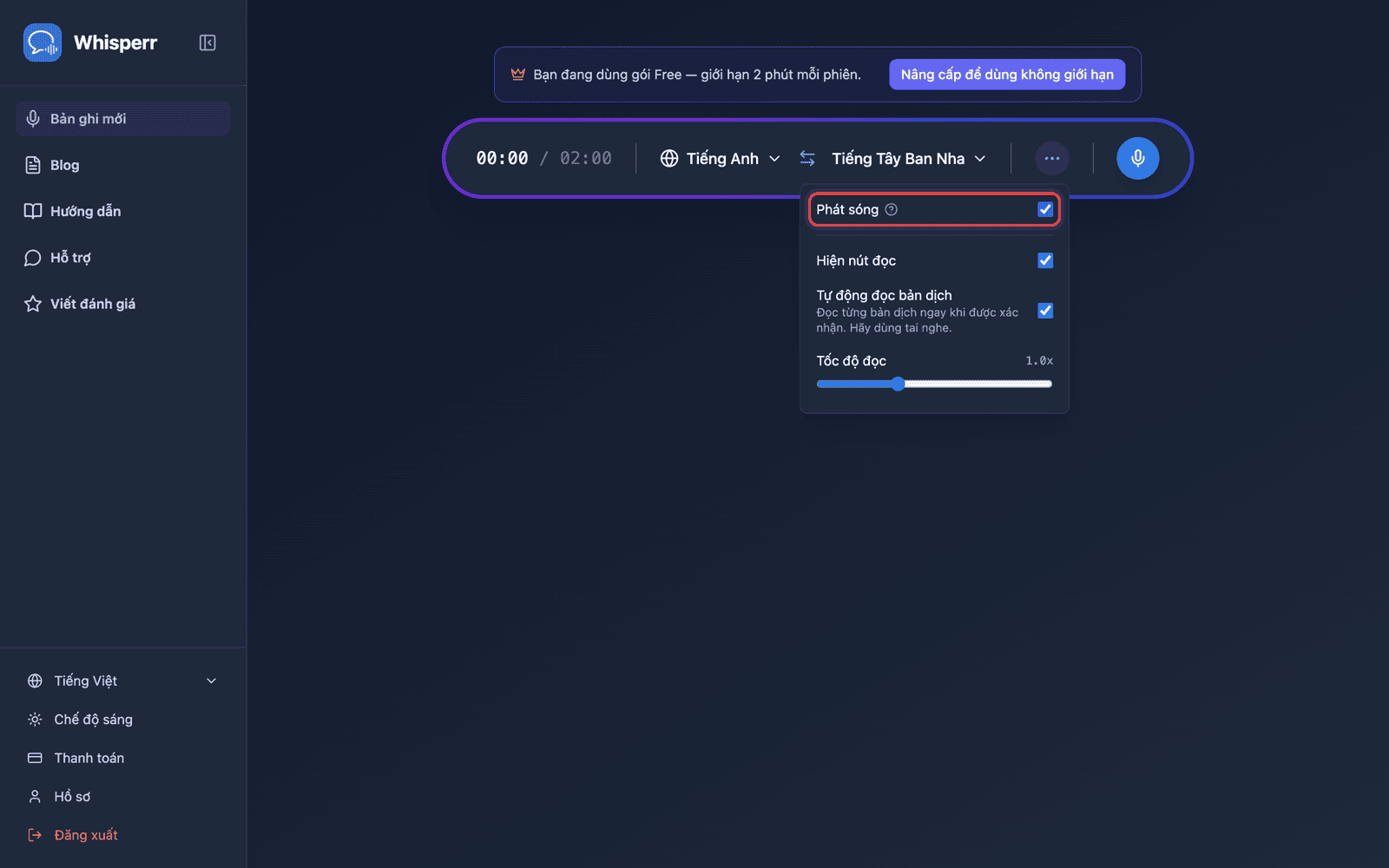
Task: Click the person icon beside Hồ sơ
Action: click(35, 797)
